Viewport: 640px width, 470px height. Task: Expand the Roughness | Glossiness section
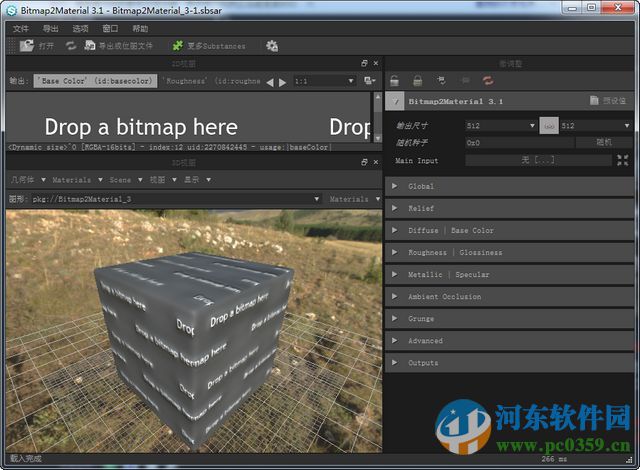point(509,253)
